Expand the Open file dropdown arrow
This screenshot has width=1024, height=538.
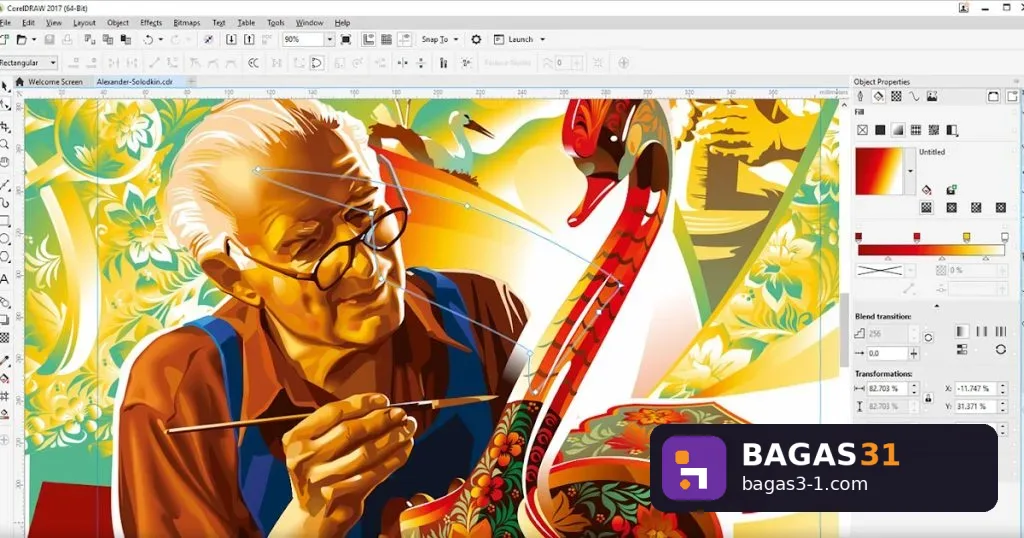pyautogui.click(x=34, y=40)
